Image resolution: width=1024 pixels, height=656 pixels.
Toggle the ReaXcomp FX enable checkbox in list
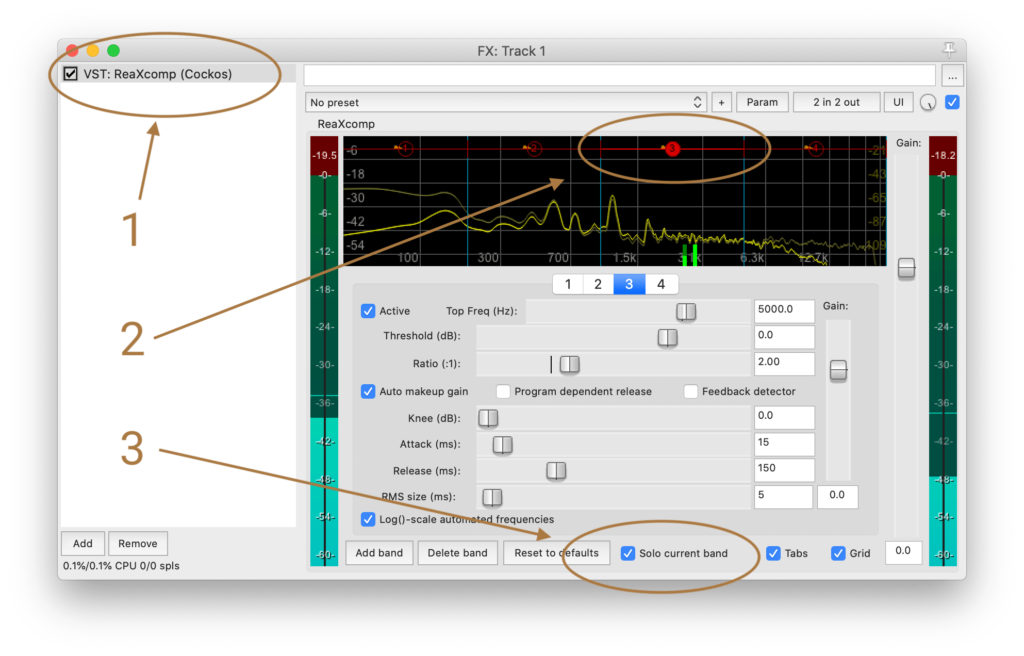pos(71,74)
